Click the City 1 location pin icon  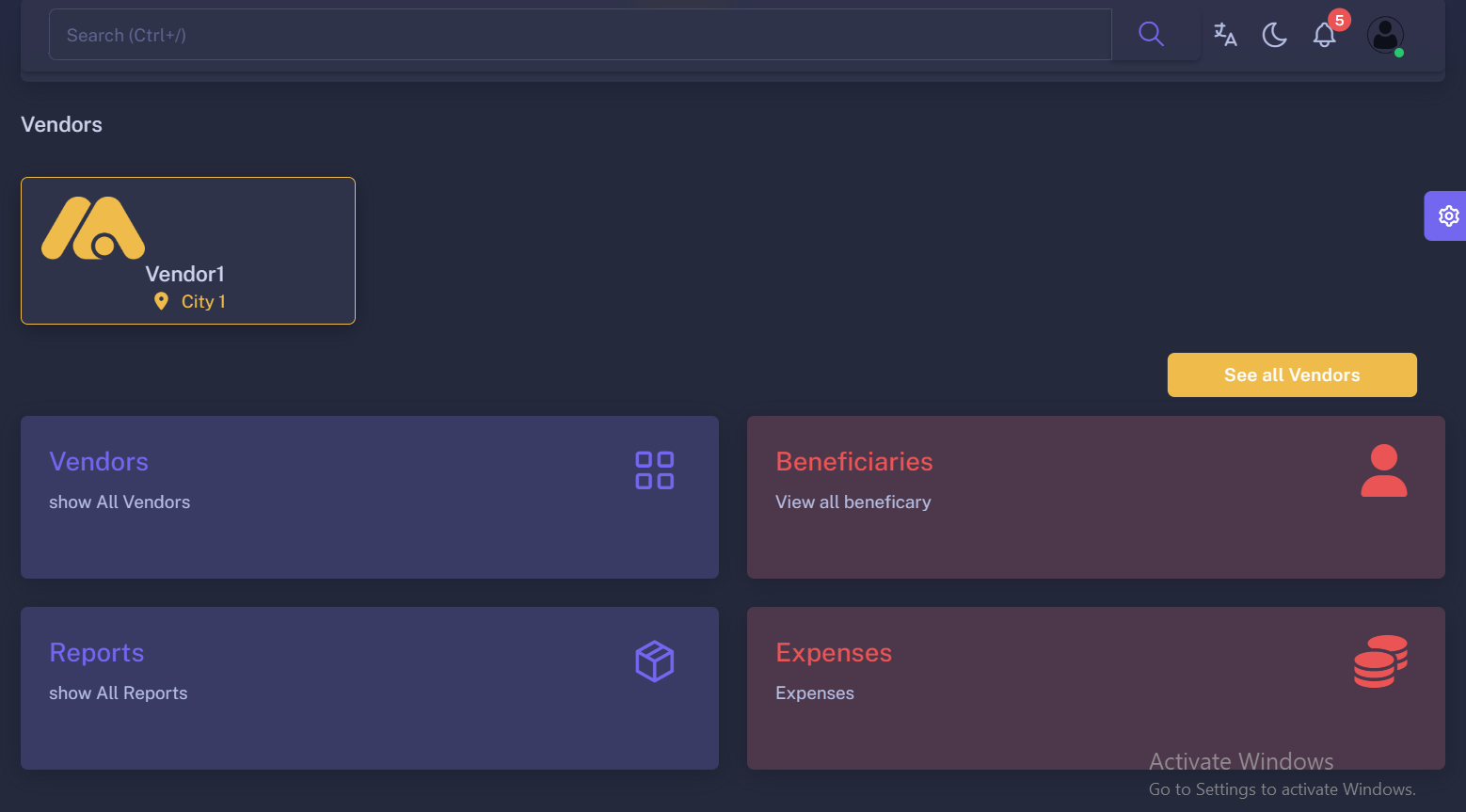pyautogui.click(x=161, y=301)
